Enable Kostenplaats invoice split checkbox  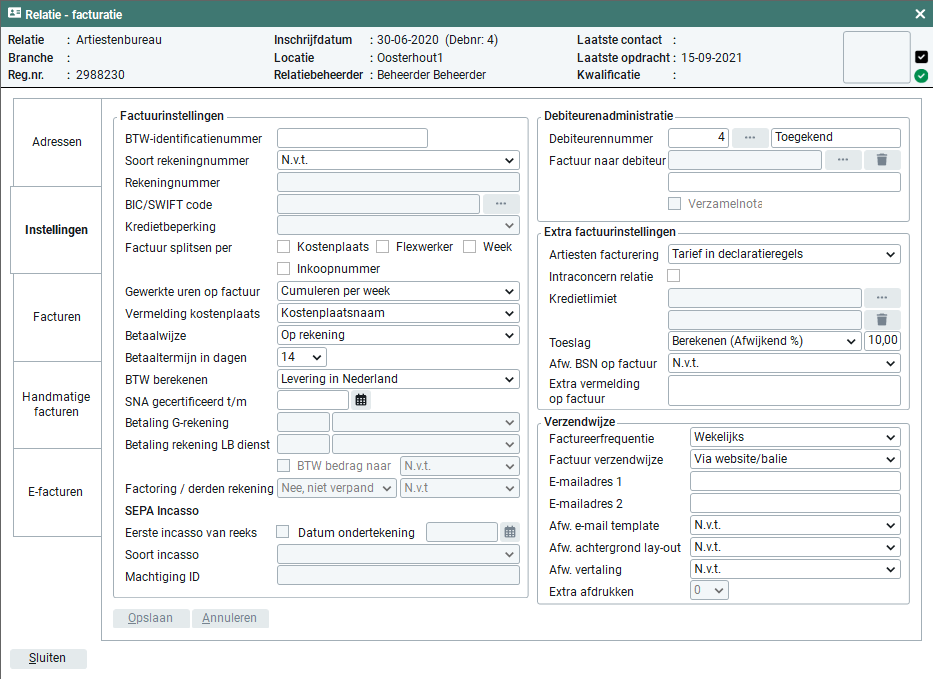[x=284, y=247]
